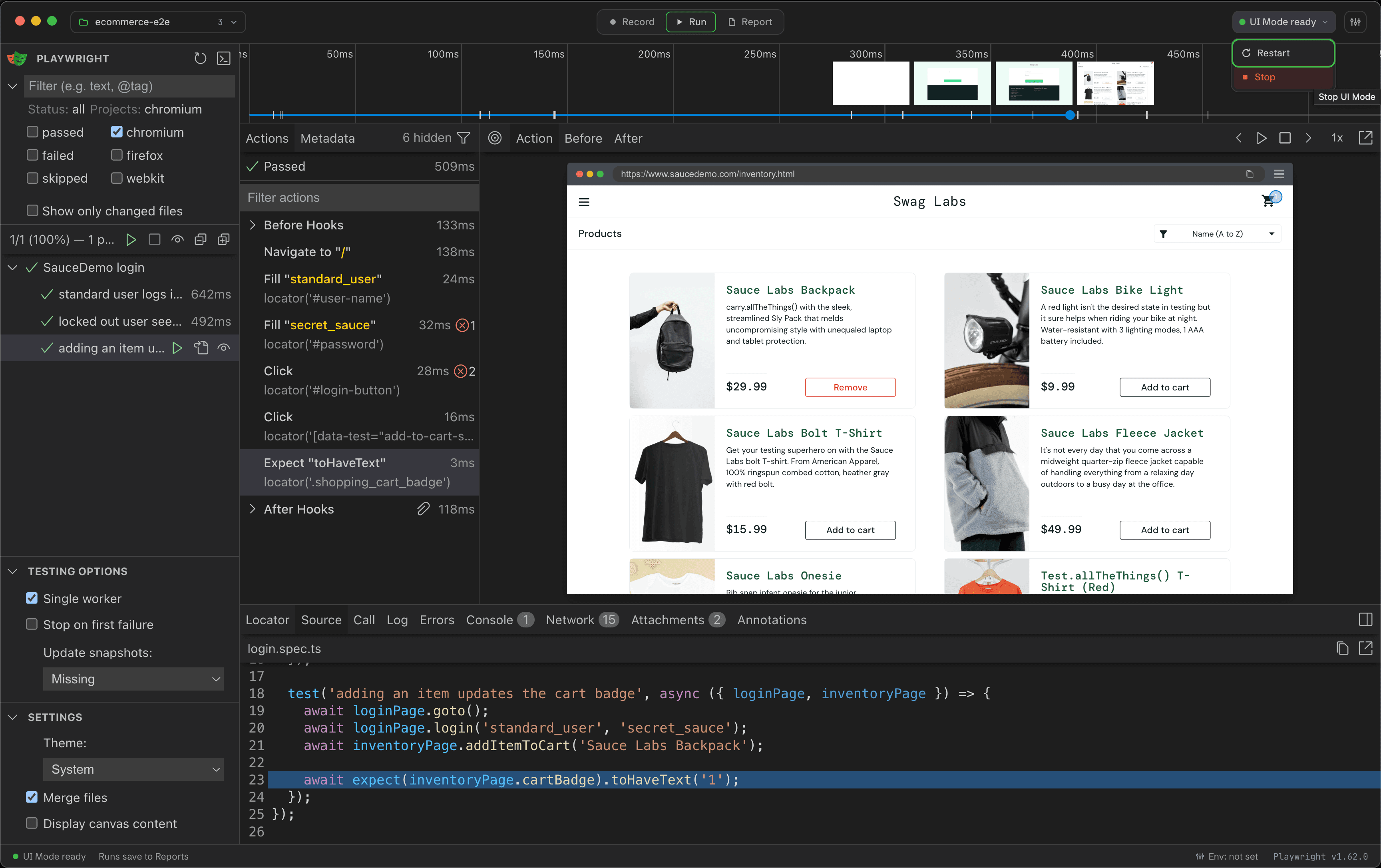Switch to the Before snapshot tab
Viewport: 1381px width, 868px height.
click(x=583, y=138)
